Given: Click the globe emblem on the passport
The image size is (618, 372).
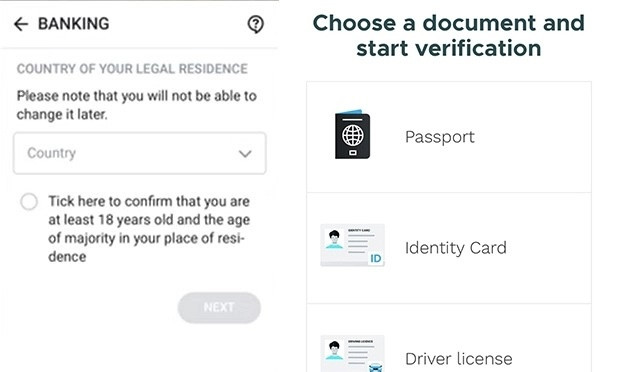Looking at the screenshot, I should click(x=353, y=135).
